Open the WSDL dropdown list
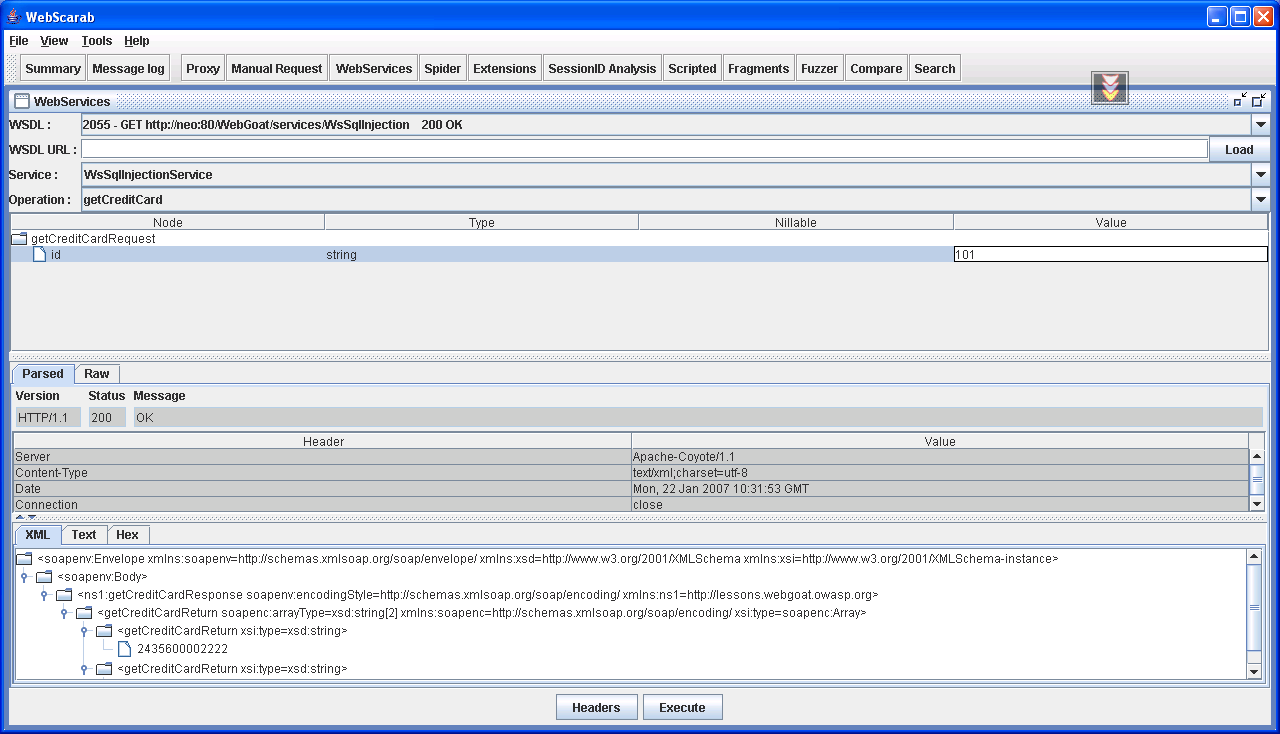This screenshot has height=734, width=1280. pyautogui.click(x=1260, y=125)
